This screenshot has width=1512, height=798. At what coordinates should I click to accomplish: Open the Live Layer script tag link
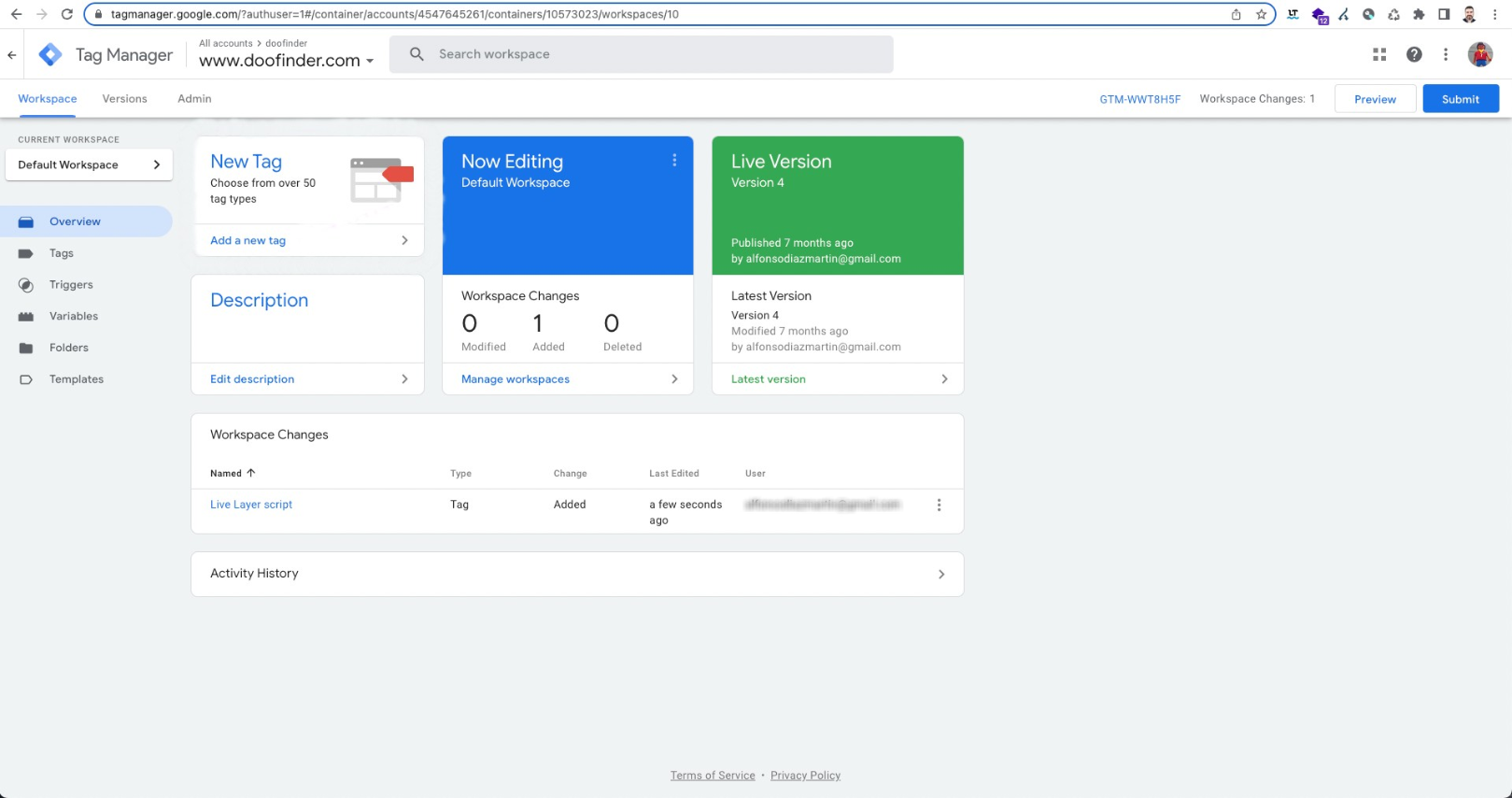point(251,505)
